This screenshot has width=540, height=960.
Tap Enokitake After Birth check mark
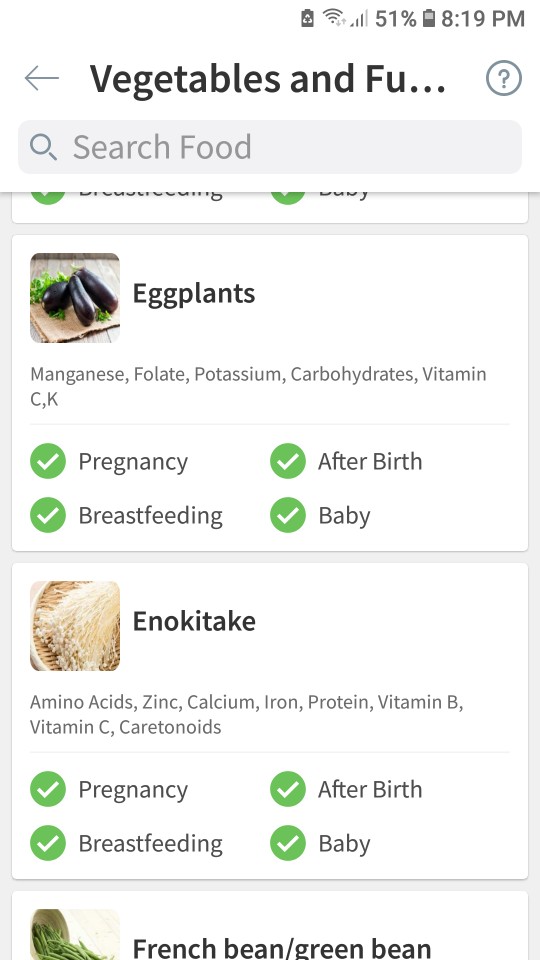pos(288,789)
